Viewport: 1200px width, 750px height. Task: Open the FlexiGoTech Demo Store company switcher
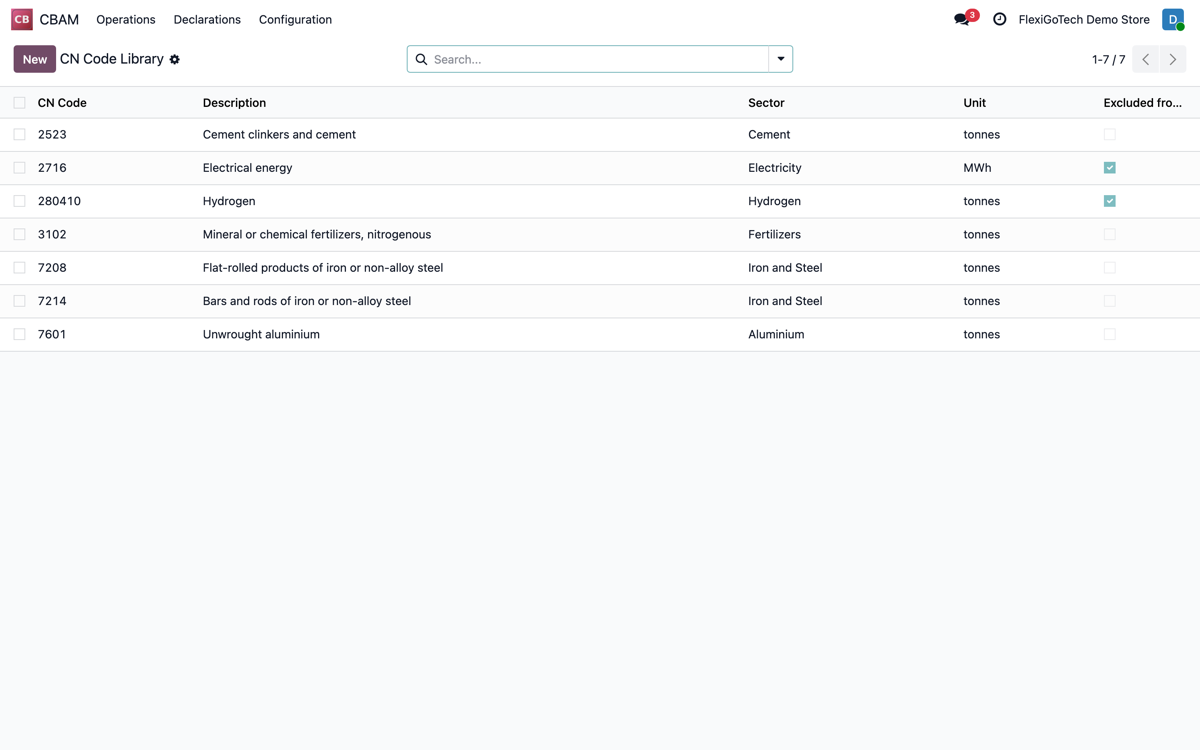(1084, 19)
